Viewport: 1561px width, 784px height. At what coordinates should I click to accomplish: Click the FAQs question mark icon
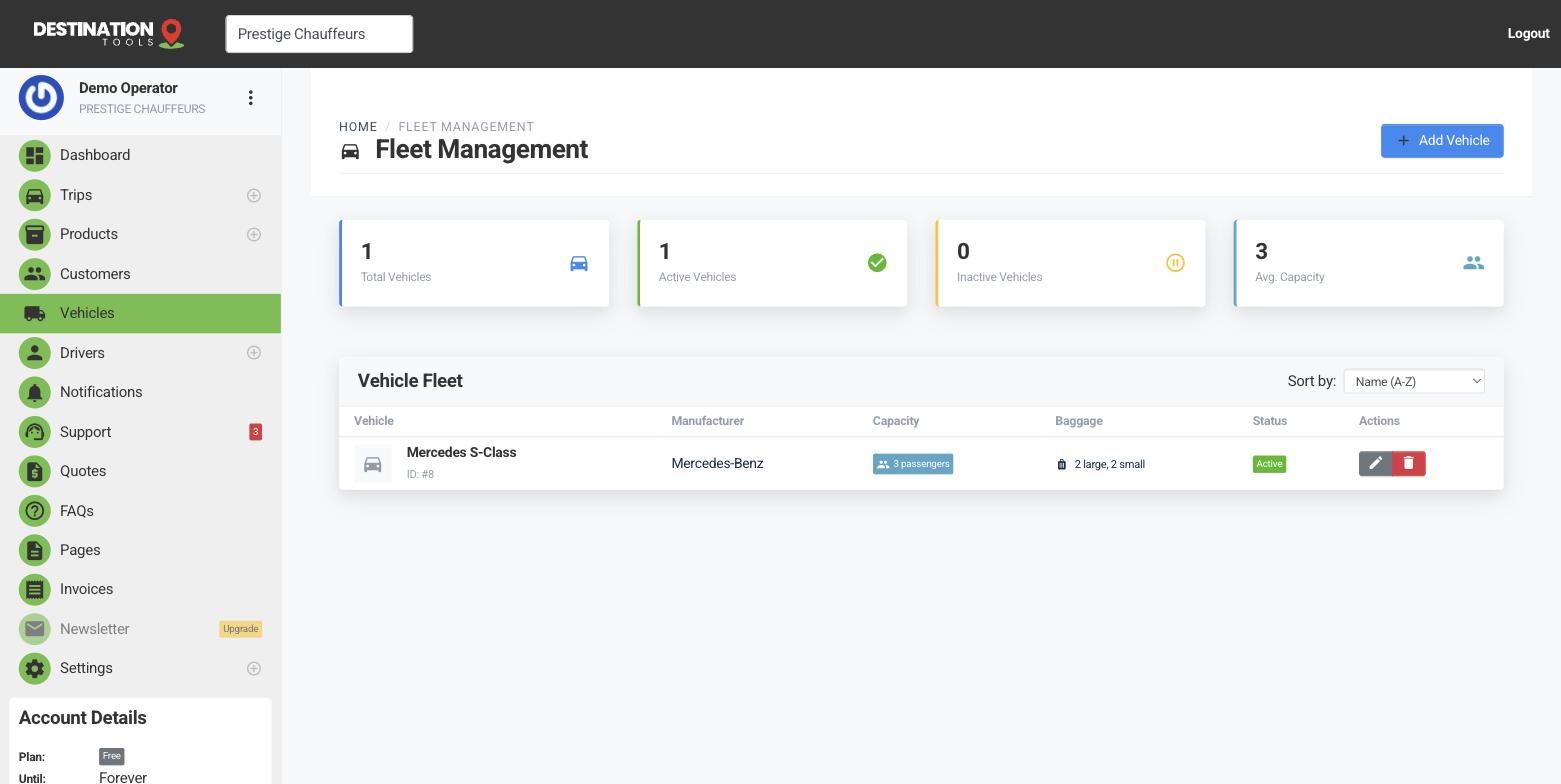pos(35,511)
